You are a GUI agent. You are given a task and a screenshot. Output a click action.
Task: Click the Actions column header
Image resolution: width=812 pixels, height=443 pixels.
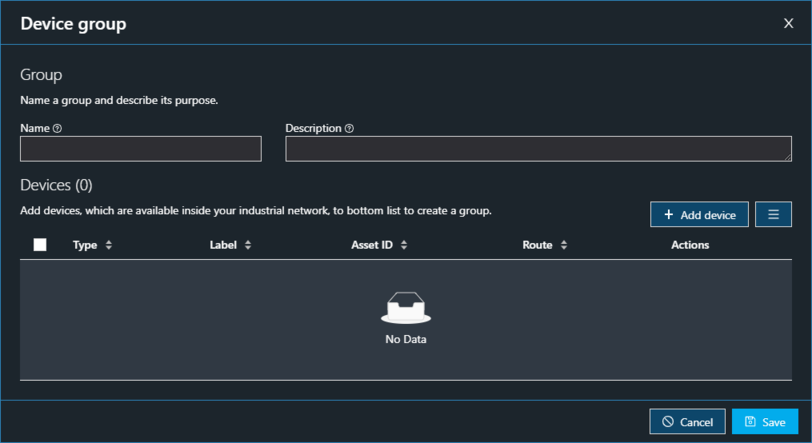(x=690, y=245)
